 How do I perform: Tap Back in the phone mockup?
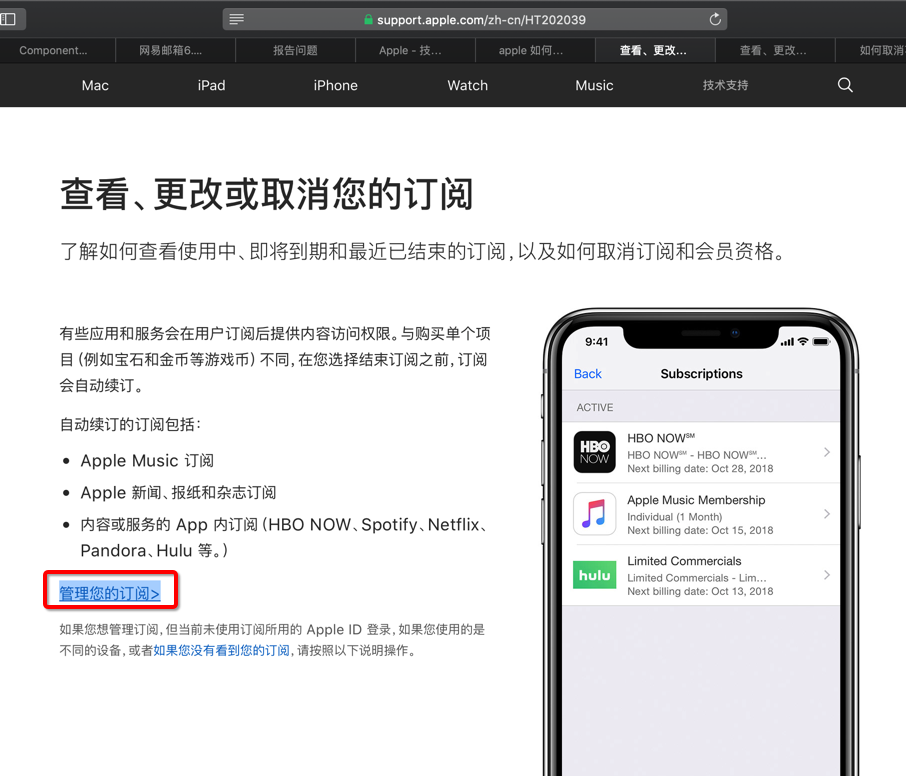pyautogui.click(x=588, y=374)
